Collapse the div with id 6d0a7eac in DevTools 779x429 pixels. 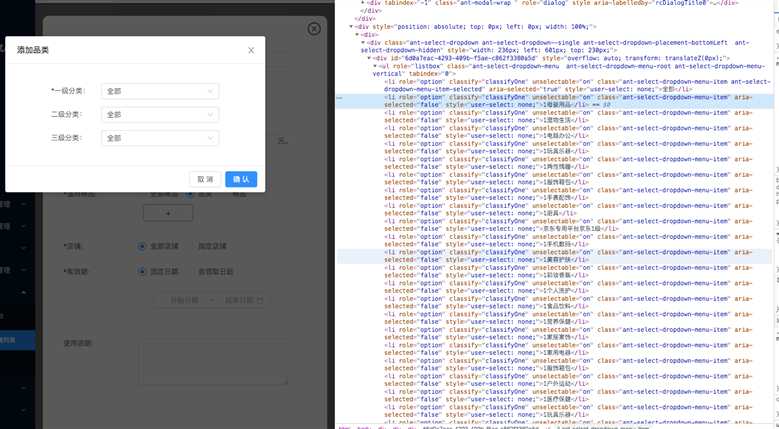click(x=369, y=58)
